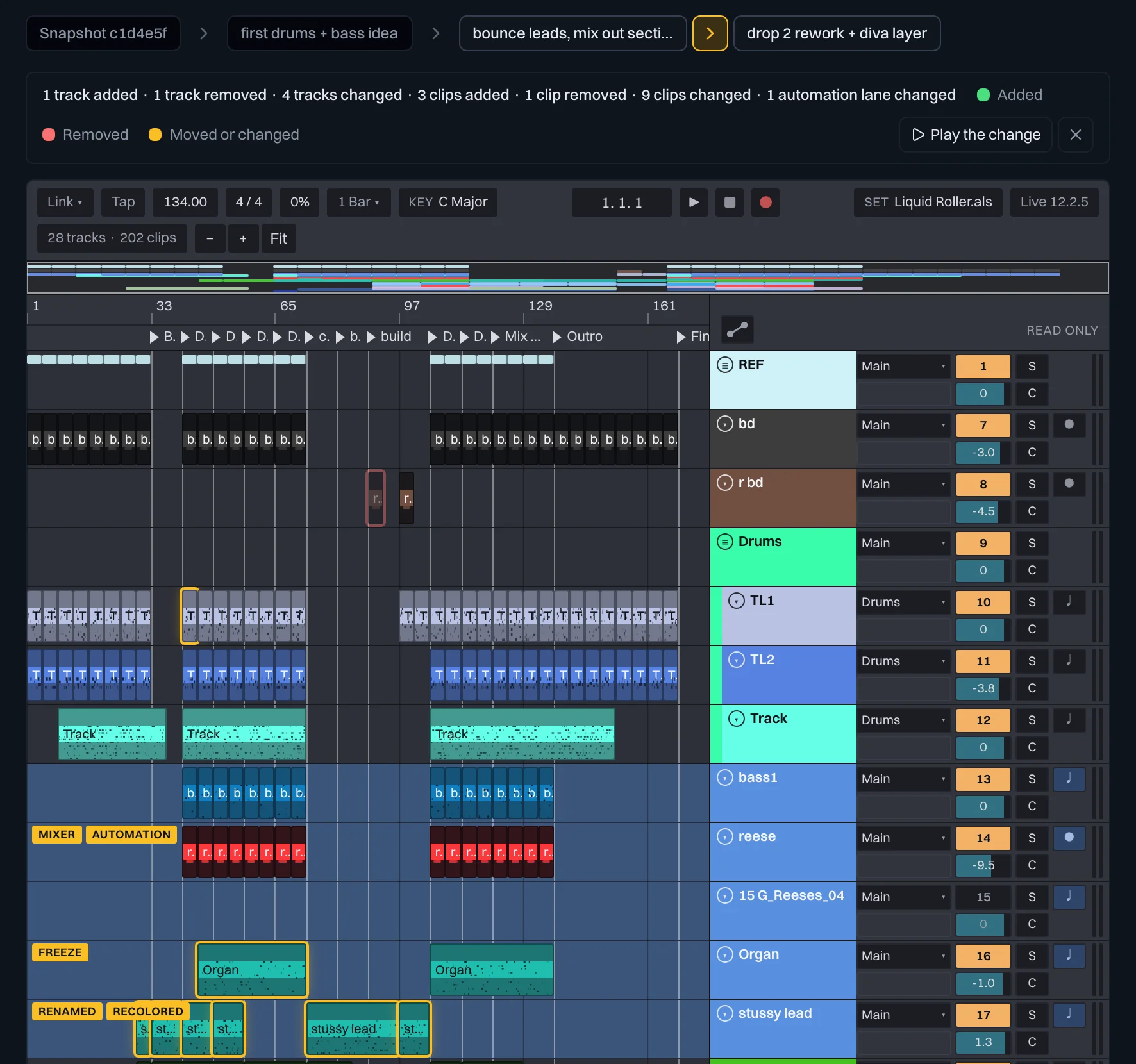Image resolution: width=1136 pixels, height=1064 pixels.
Task: Click the red record button
Action: click(765, 203)
